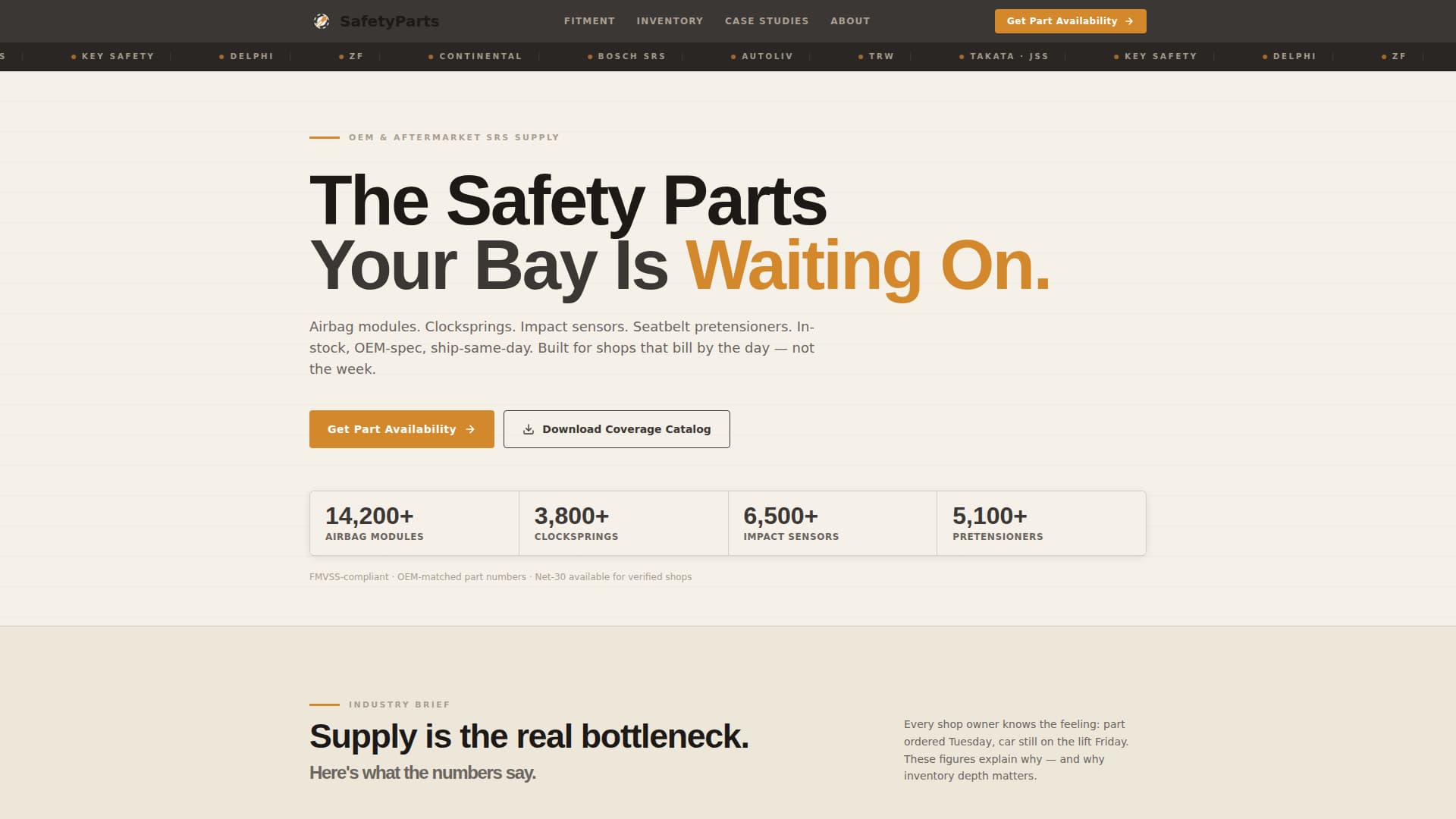Click the hero Get Part Availability button
1456x819 pixels.
click(401, 429)
